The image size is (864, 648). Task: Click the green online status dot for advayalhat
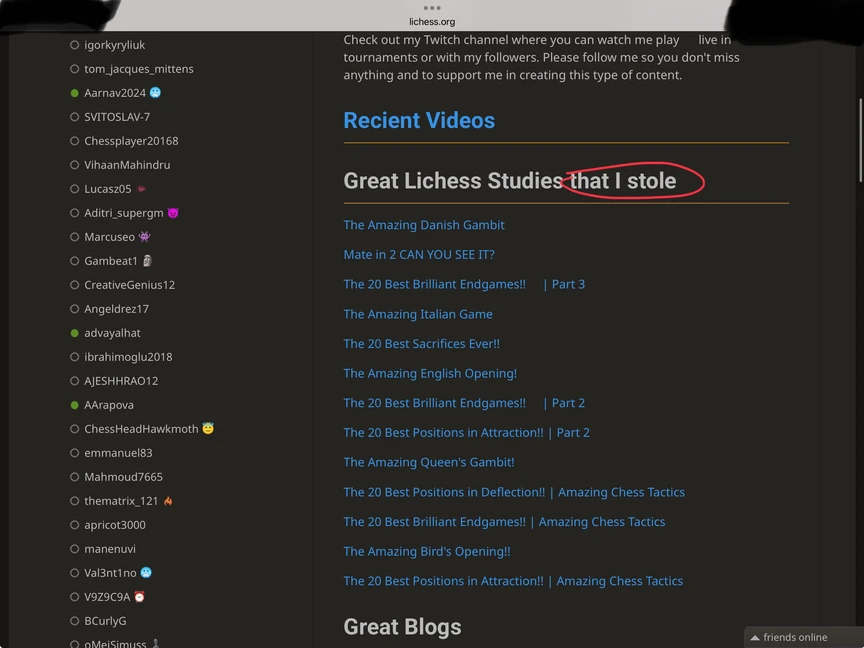pyautogui.click(x=75, y=333)
